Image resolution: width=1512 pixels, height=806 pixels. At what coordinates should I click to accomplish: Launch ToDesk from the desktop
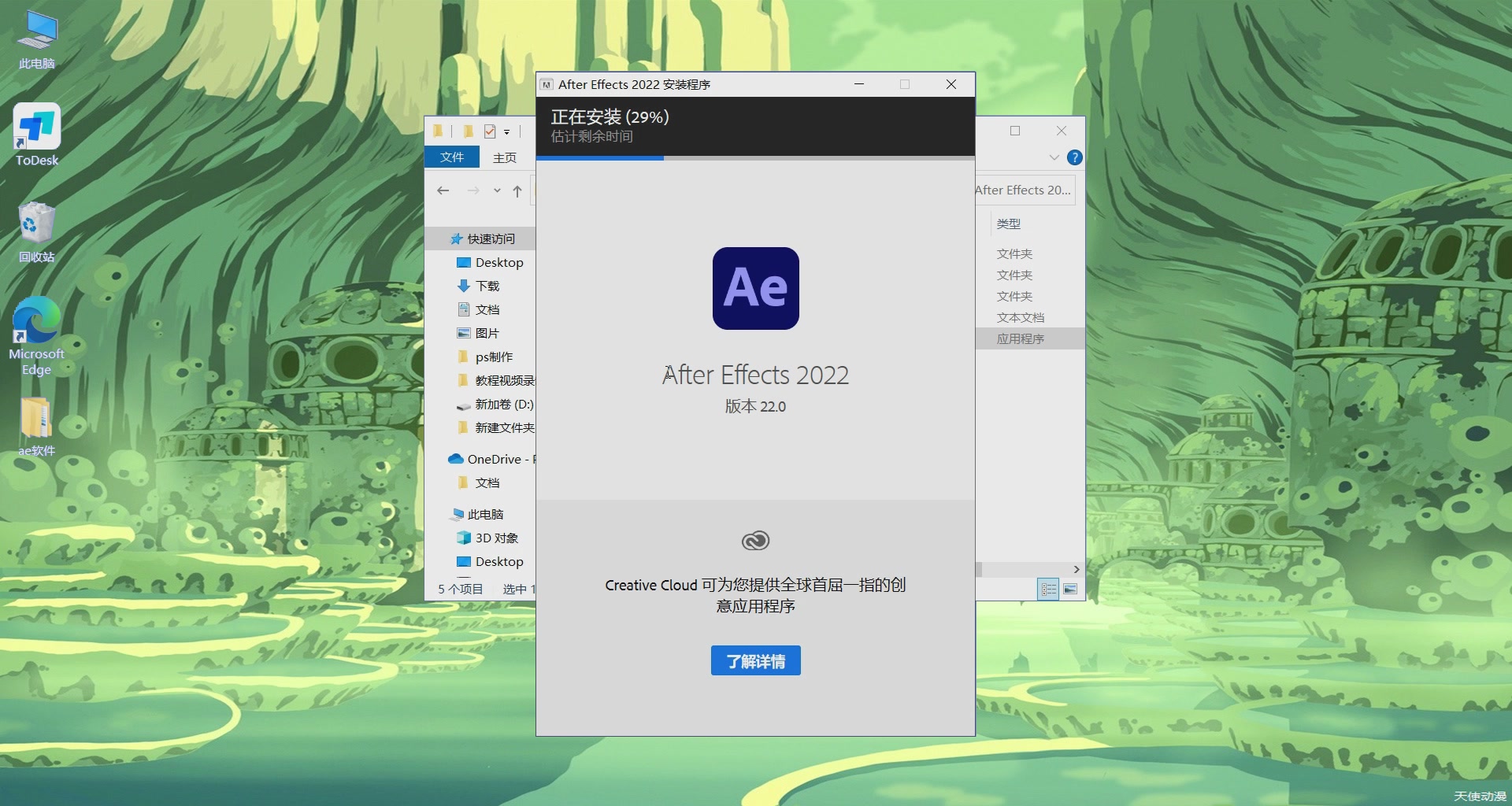[37, 135]
